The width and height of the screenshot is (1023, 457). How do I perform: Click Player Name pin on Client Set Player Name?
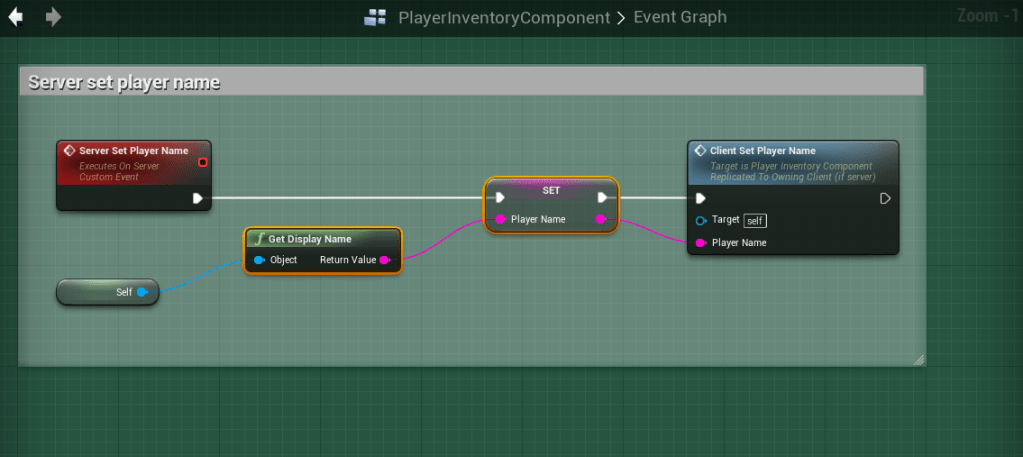701,242
